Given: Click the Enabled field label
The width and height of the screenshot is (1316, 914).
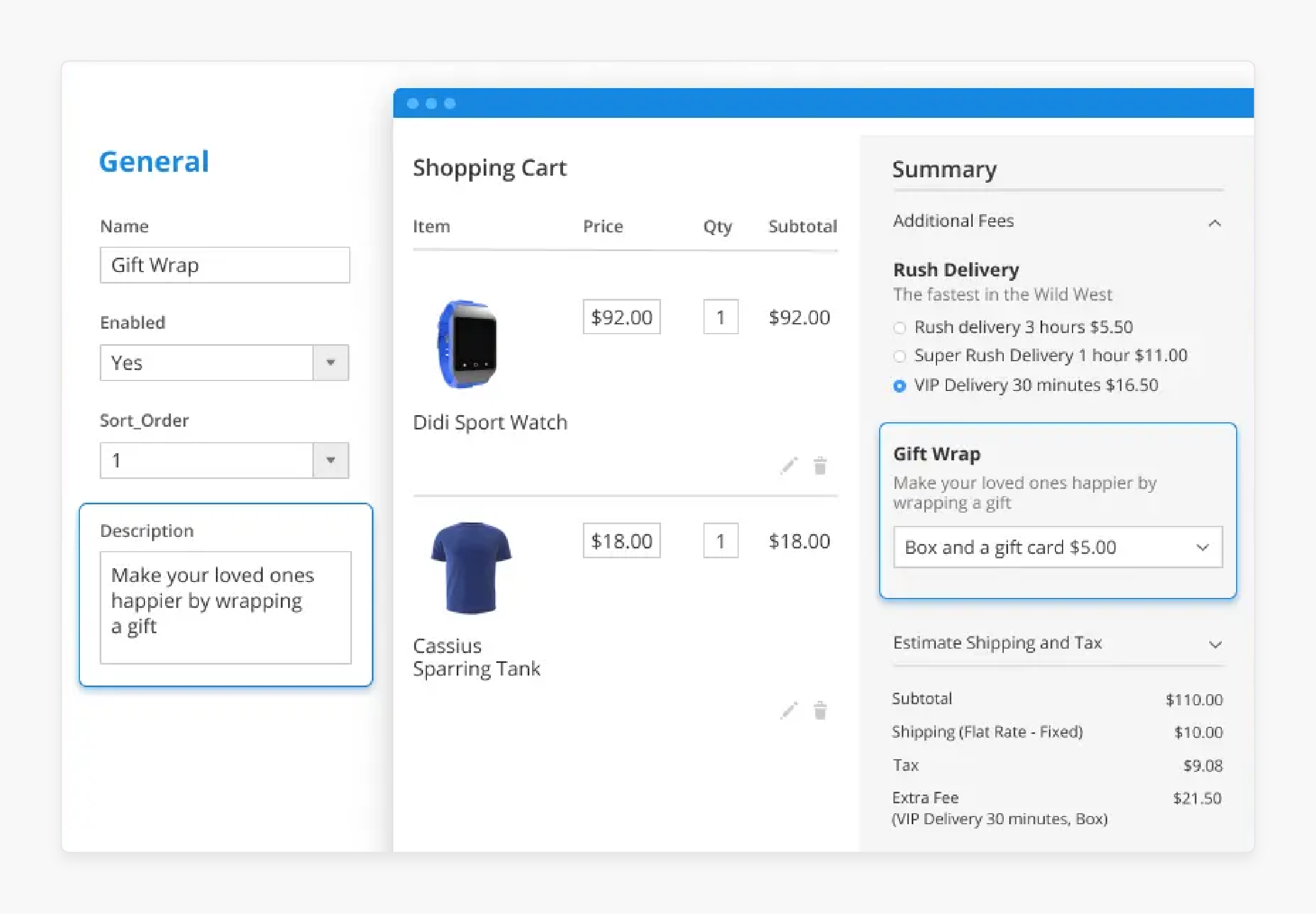Looking at the screenshot, I should pos(133,323).
